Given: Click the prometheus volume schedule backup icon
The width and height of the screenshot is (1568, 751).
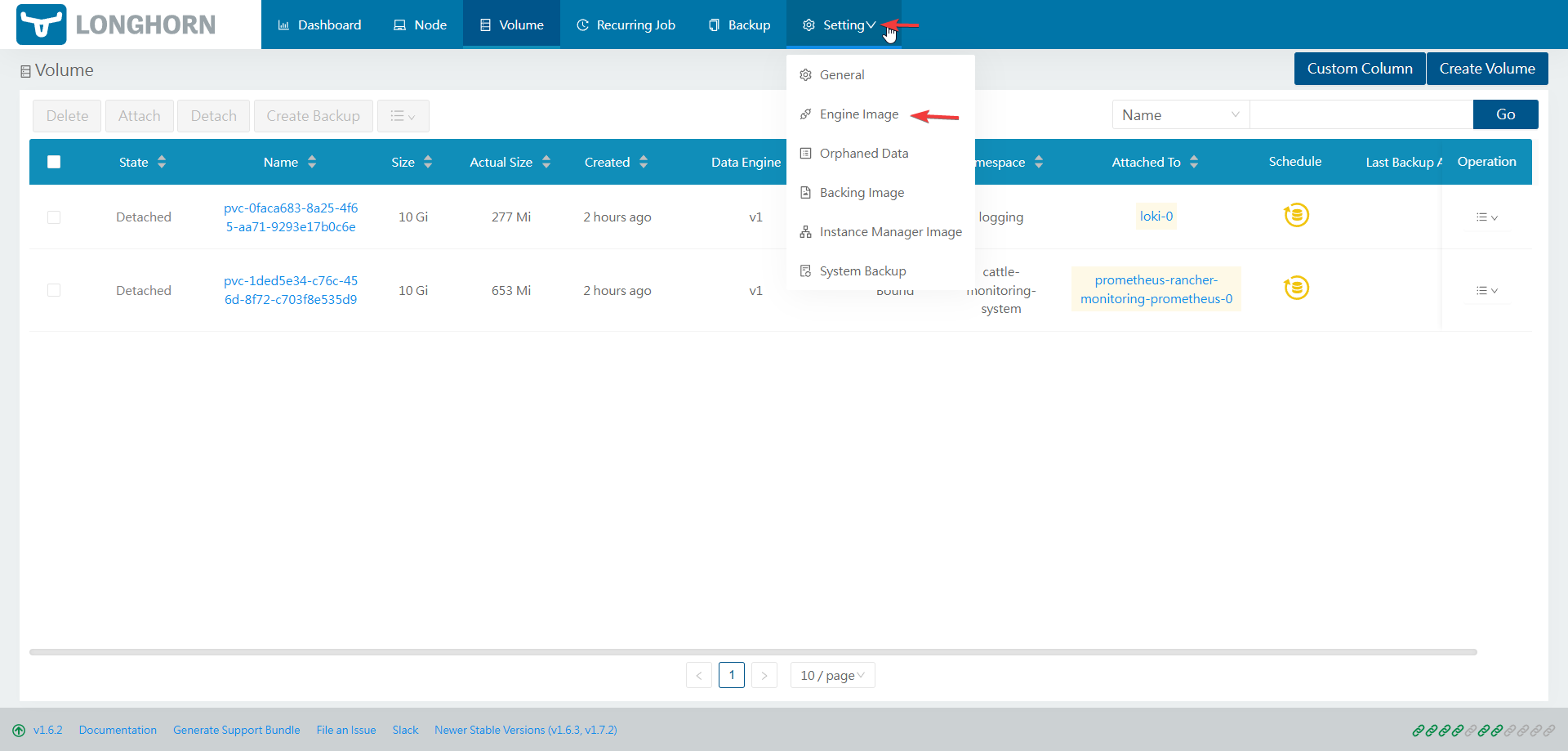Looking at the screenshot, I should [x=1296, y=288].
